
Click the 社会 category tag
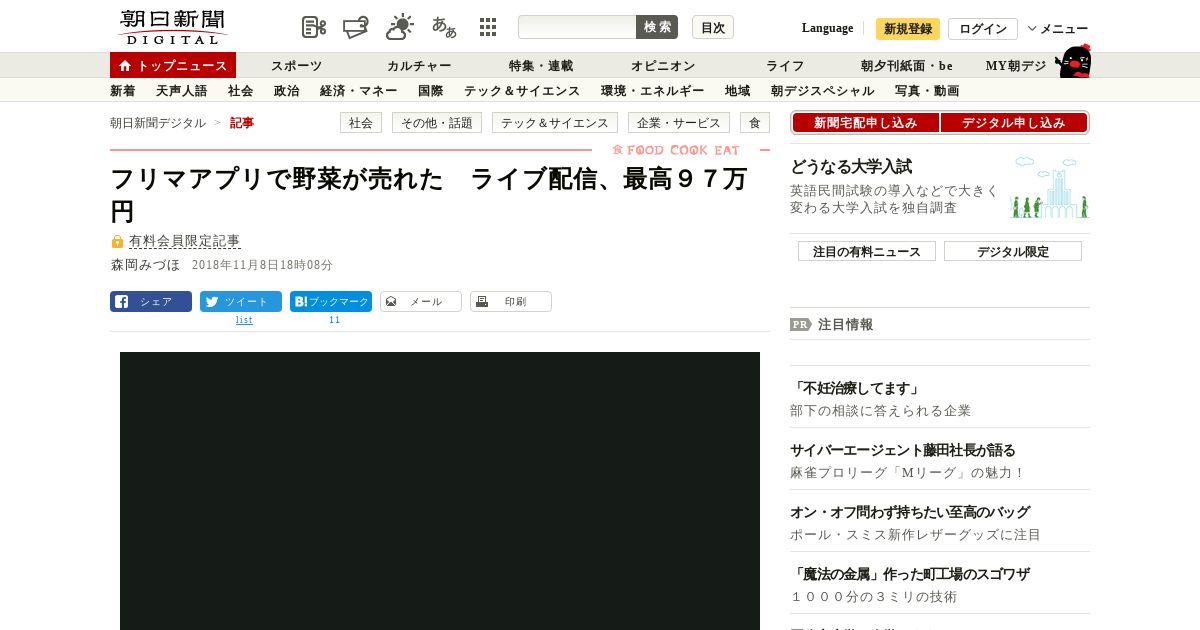click(361, 123)
